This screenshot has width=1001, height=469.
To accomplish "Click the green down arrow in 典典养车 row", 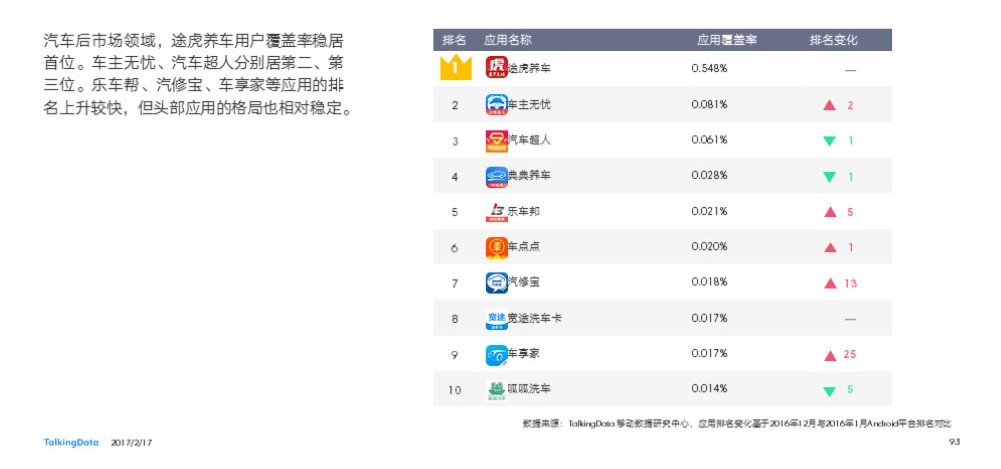I will tap(829, 177).
